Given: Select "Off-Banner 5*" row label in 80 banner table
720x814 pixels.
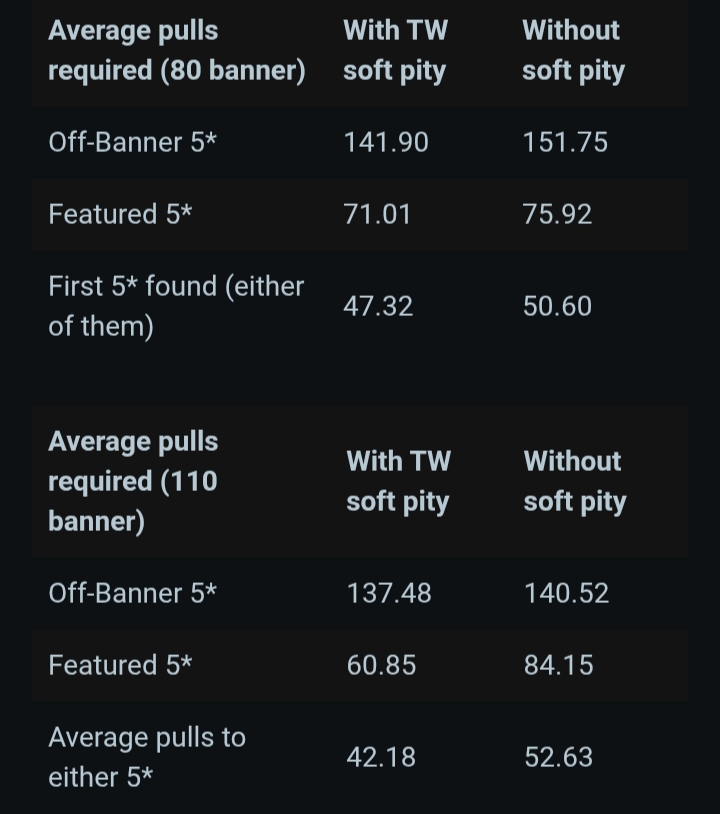Looking at the screenshot, I should (132, 142).
